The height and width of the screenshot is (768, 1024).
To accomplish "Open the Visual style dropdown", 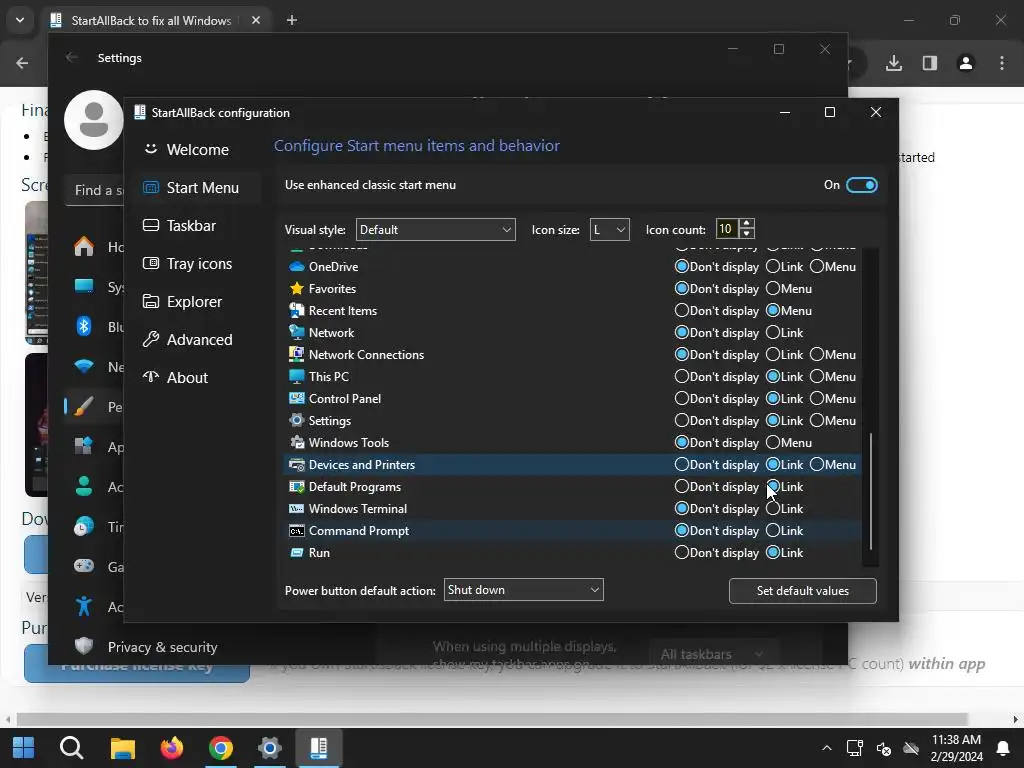I will tap(436, 230).
